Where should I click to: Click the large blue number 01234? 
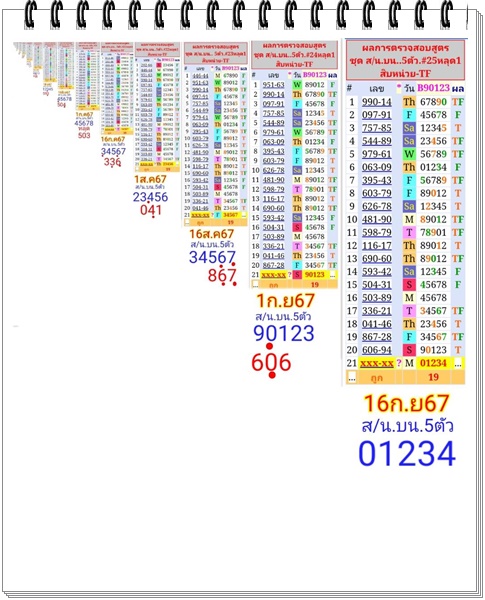[x=407, y=453]
